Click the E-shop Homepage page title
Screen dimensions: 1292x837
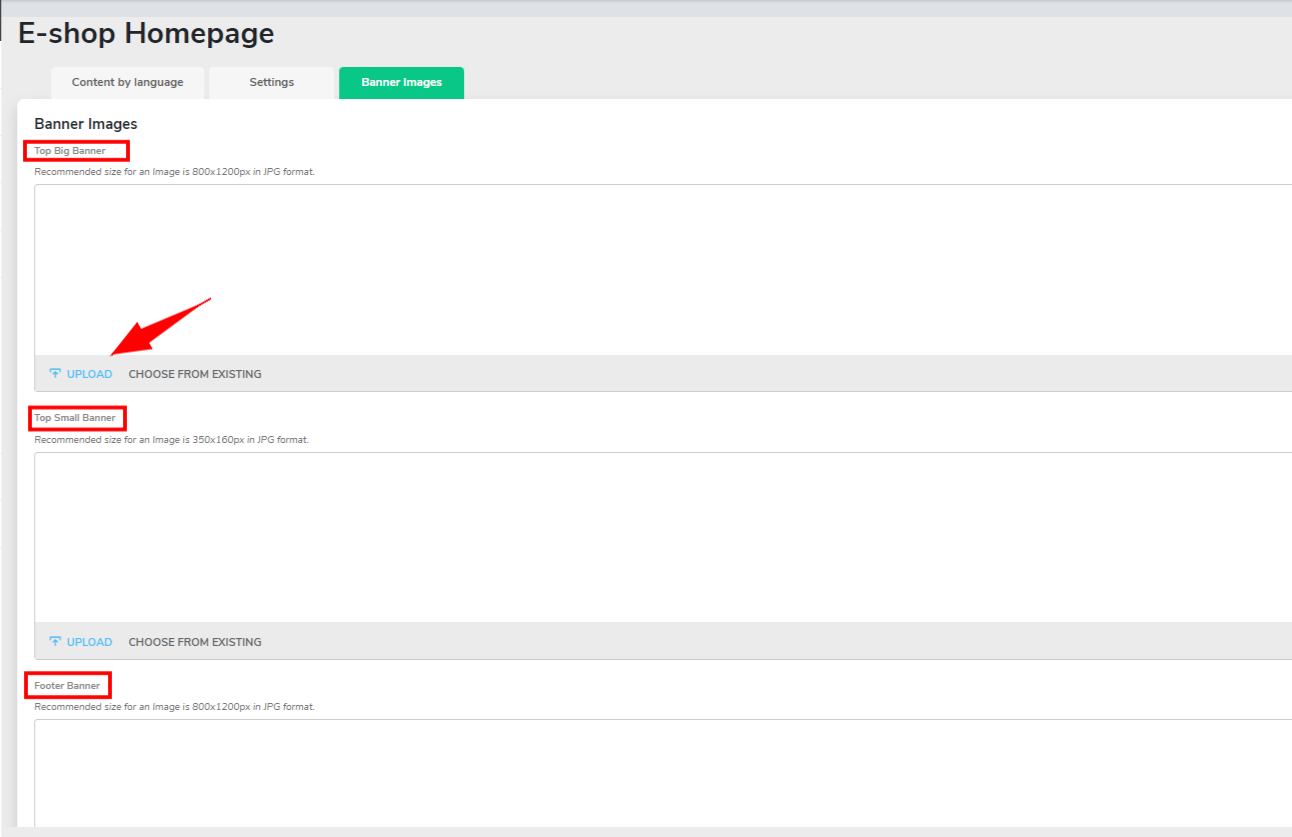pyautogui.click(x=146, y=34)
